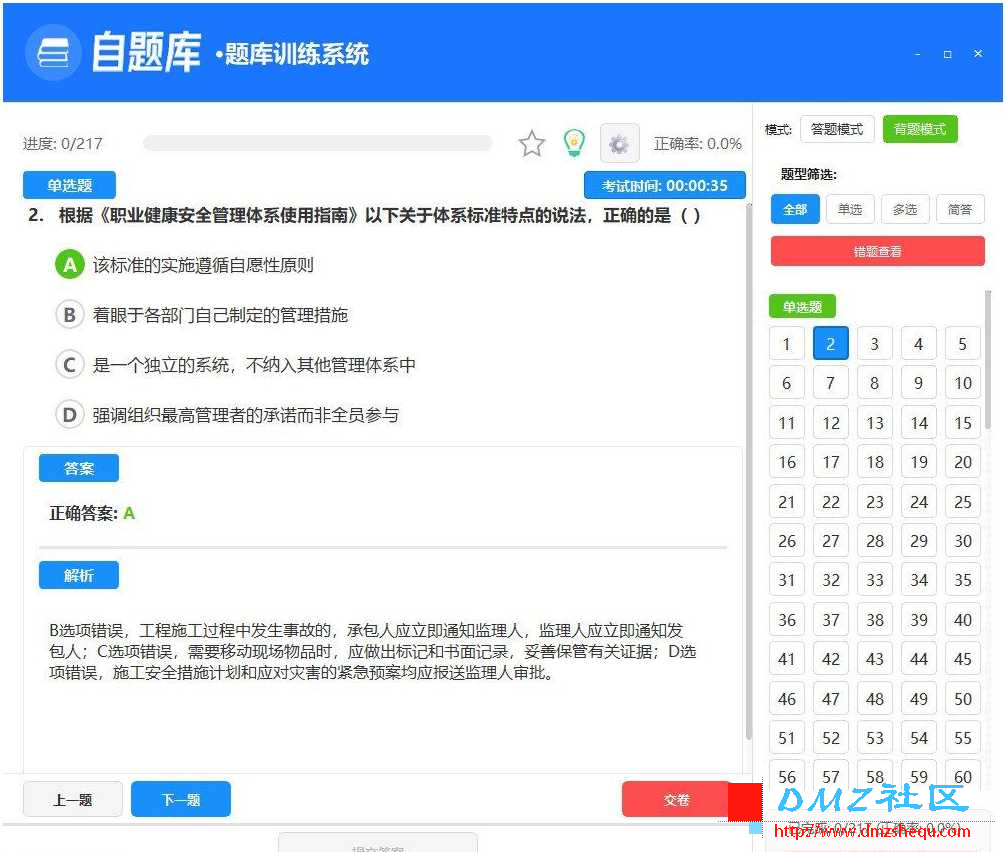Open settings via the gear icon
This screenshot has width=1005, height=852.
click(x=619, y=144)
